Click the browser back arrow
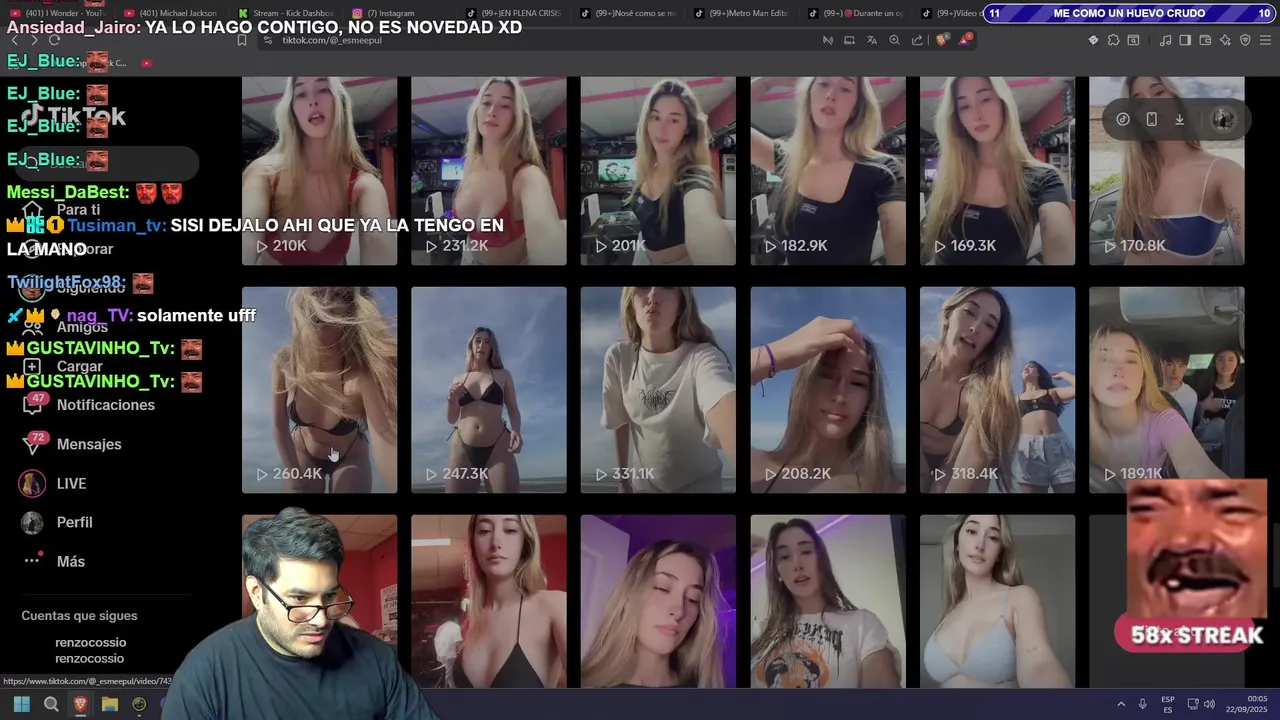The width and height of the screenshot is (1280, 720). point(14,40)
